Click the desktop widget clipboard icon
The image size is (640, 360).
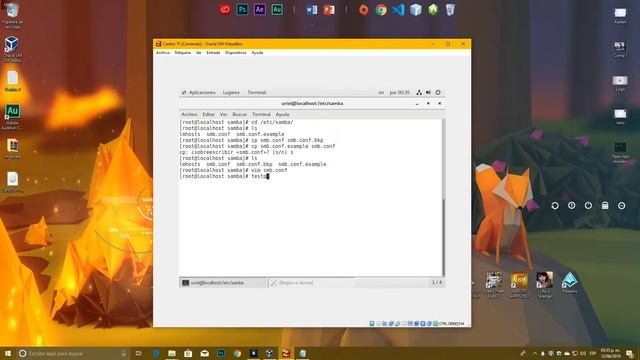605,206
